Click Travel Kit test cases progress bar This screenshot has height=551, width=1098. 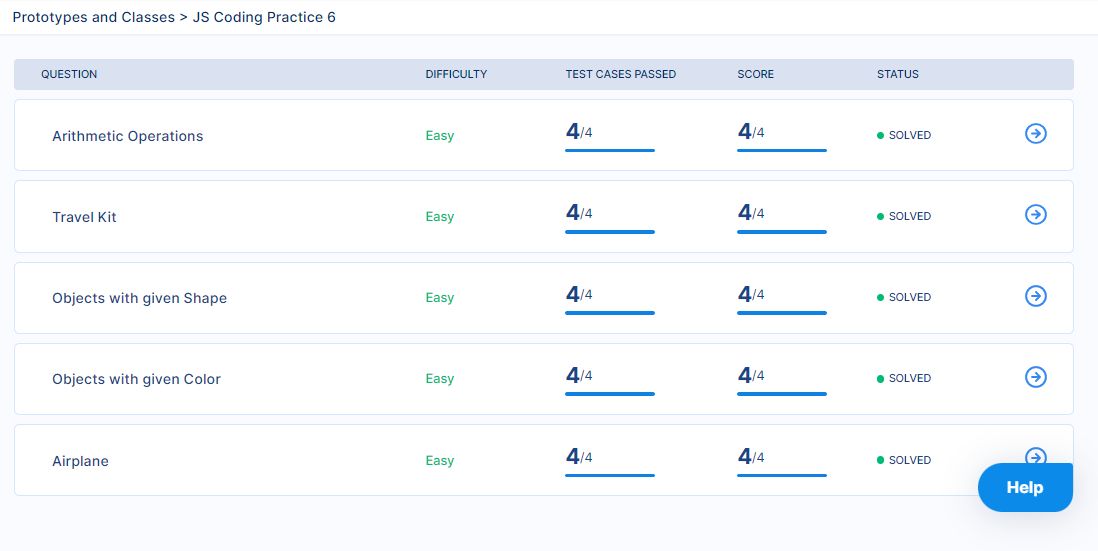pyautogui.click(x=610, y=232)
